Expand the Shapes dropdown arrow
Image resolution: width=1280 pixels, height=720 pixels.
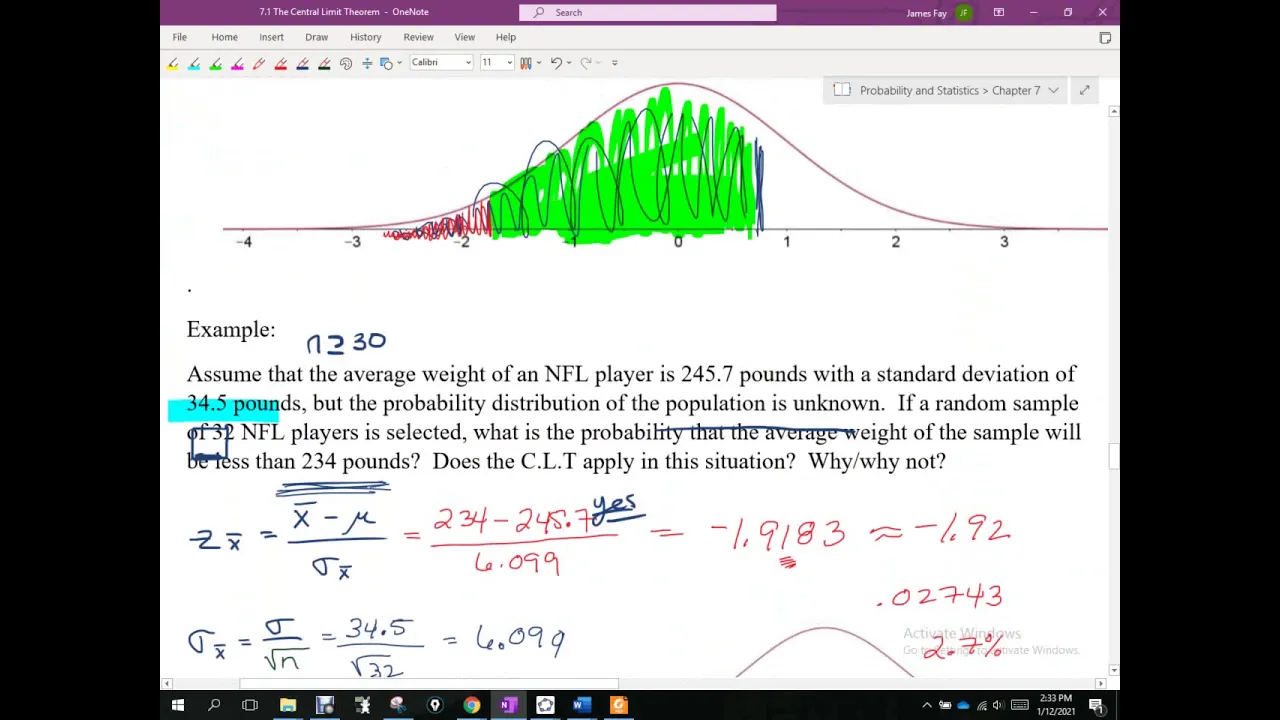pos(400,63)
